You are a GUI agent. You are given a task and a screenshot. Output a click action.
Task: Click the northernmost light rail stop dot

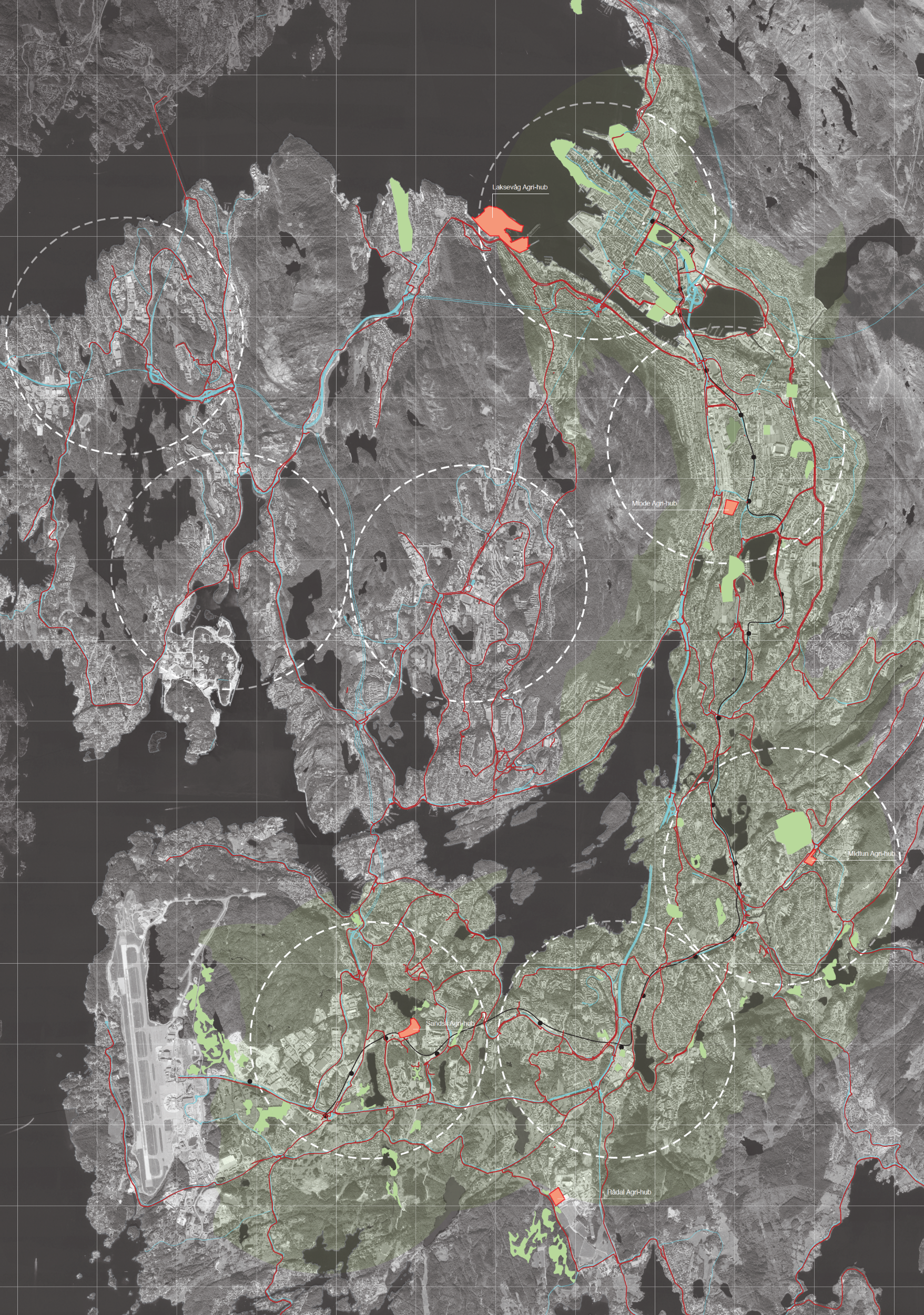[652, 221]
